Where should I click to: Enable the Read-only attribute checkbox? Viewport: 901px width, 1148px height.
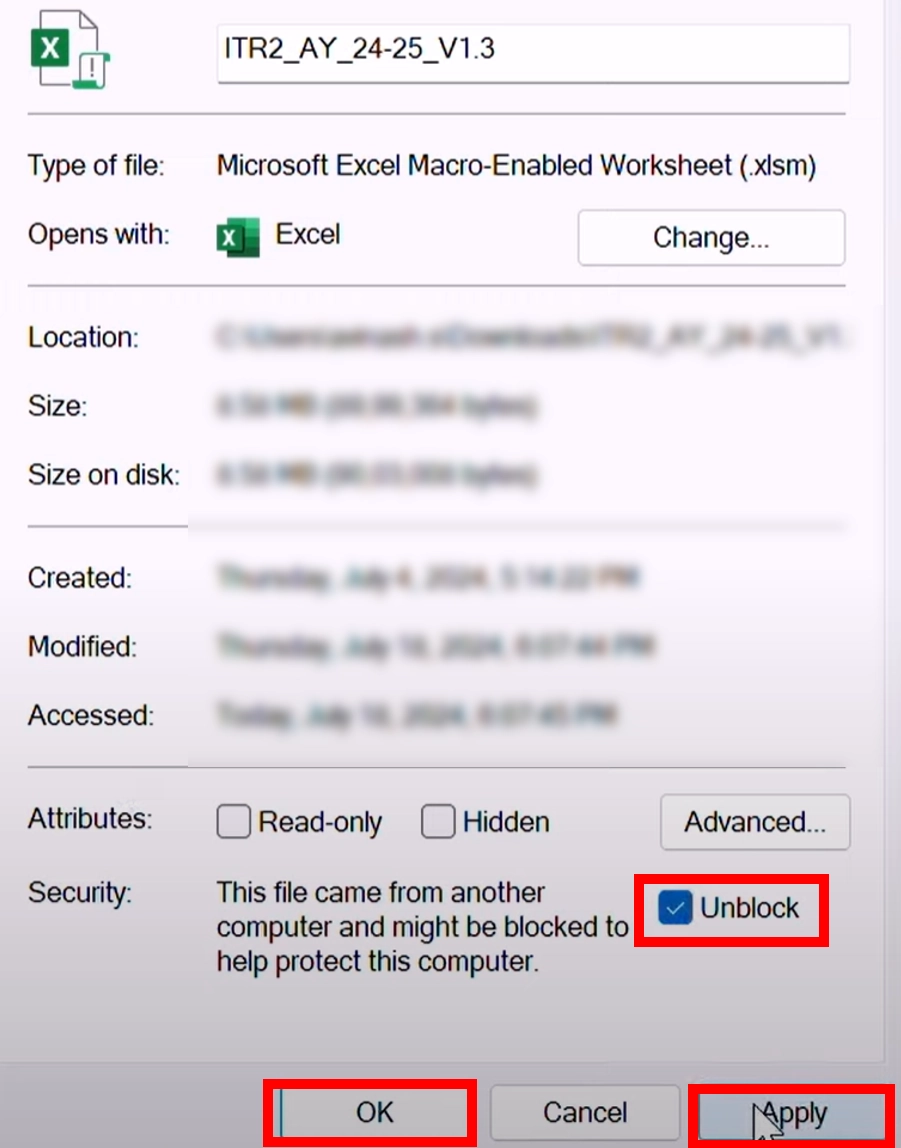click(x=233, y=821)
